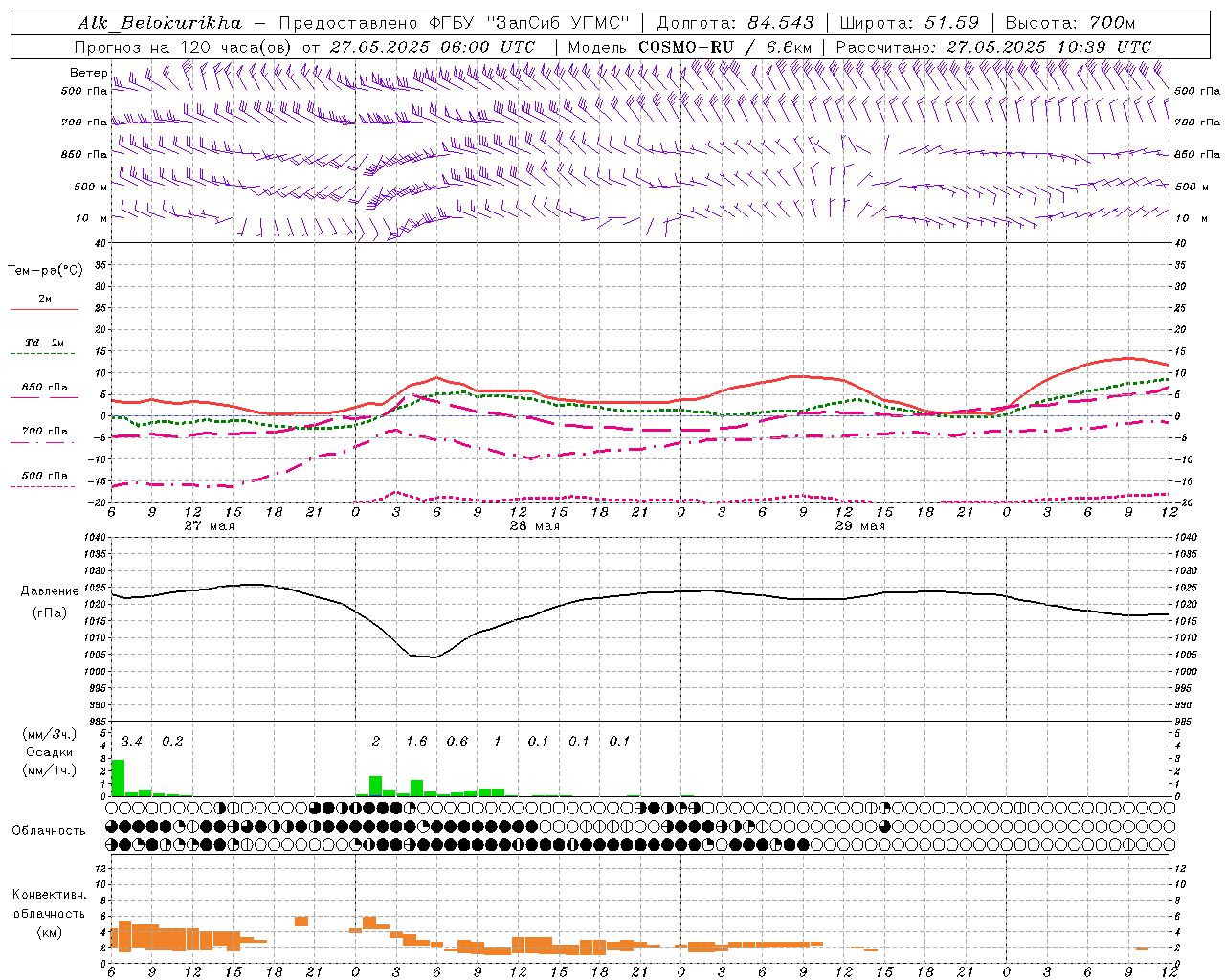The height and width of the screenshot is (980, 1225).
Task: Click the "Осадки" precipitation label
Action: point(49,752)
